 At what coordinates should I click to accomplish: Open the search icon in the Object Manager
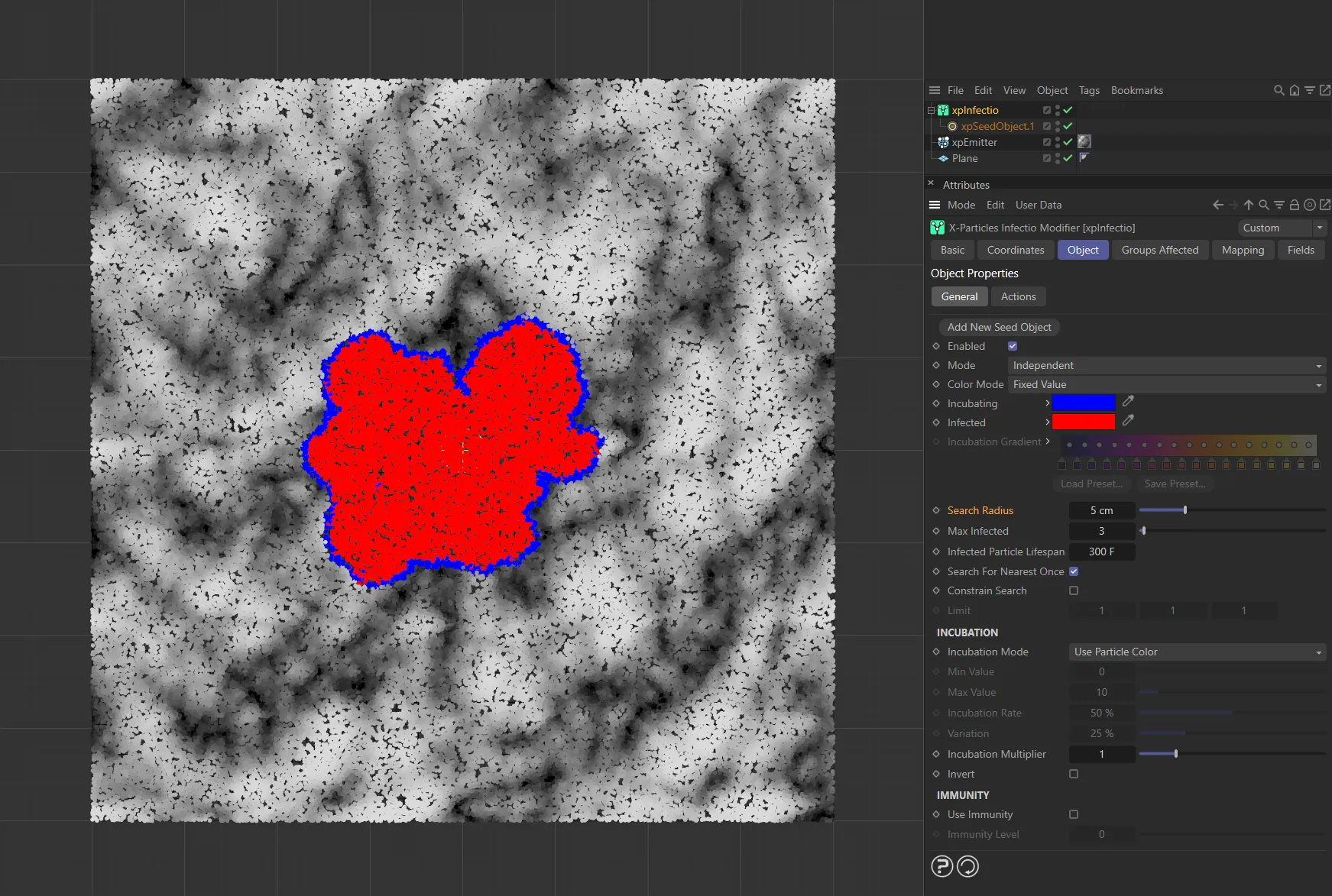coord(1279,90)
